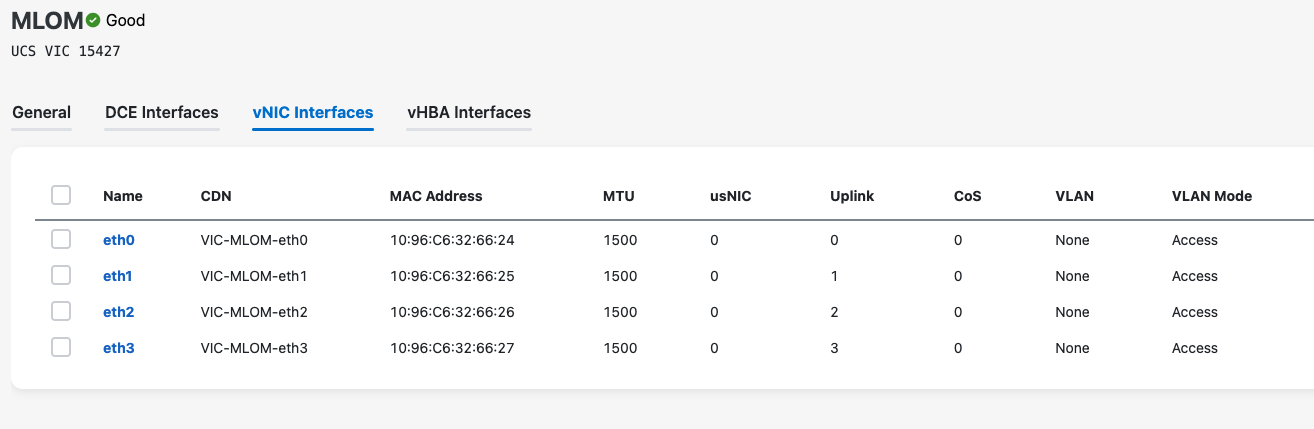Toggle the select-all checkbox in table header
The width and height of the screenshot is (1314, 429).
coord(61,195)
